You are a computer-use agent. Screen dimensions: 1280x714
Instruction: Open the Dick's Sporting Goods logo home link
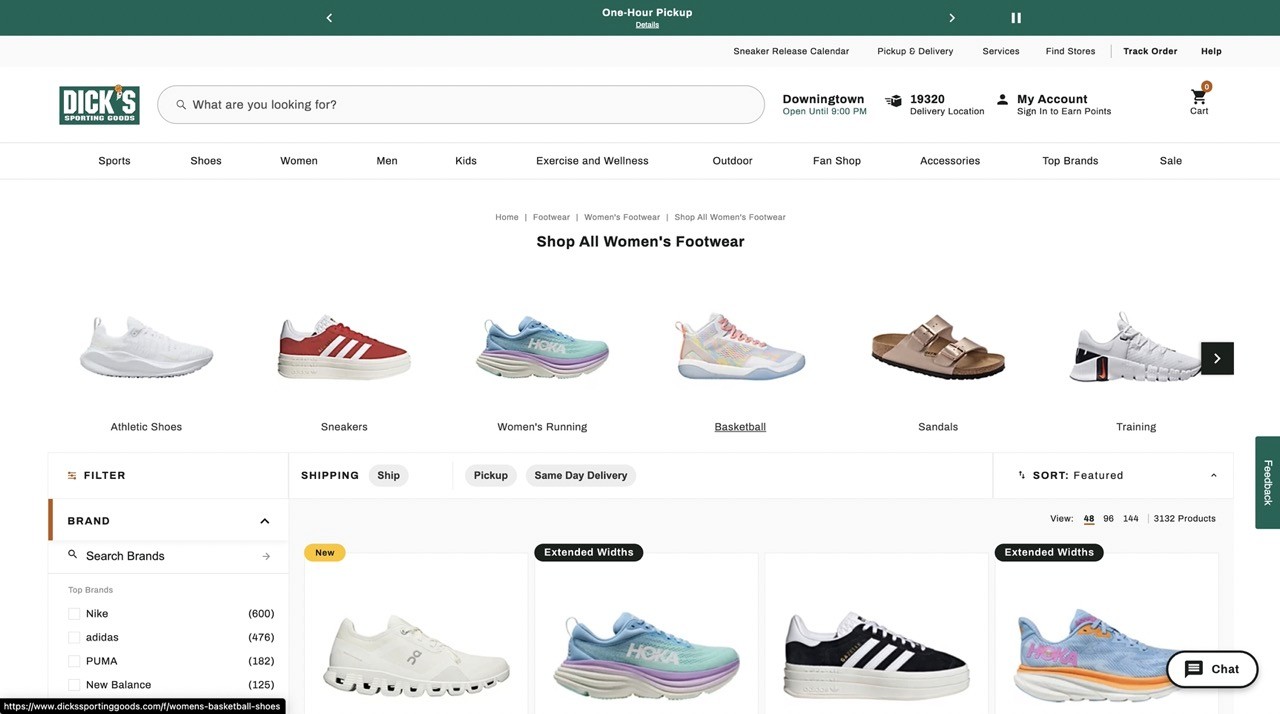point(99,104)
